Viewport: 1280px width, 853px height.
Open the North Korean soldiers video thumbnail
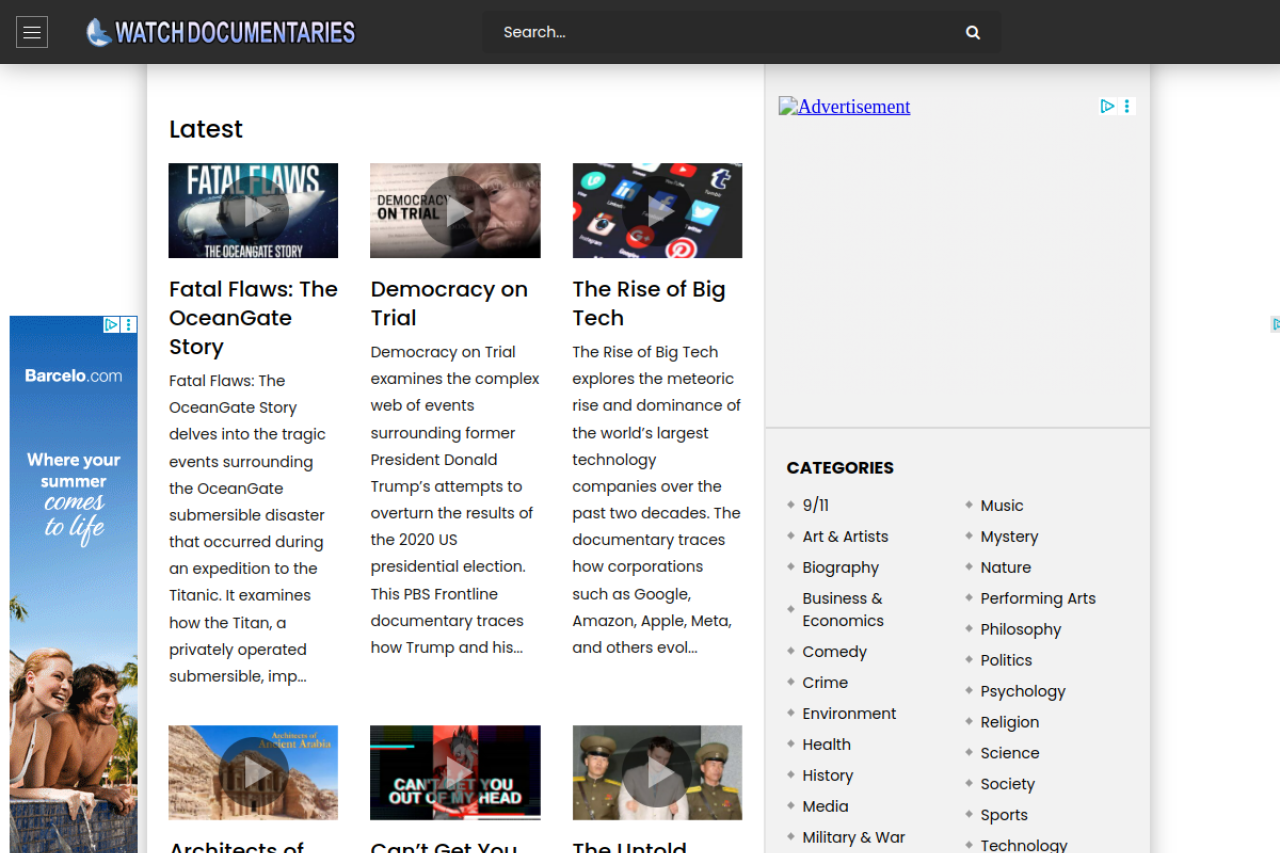tap(657, 772)
